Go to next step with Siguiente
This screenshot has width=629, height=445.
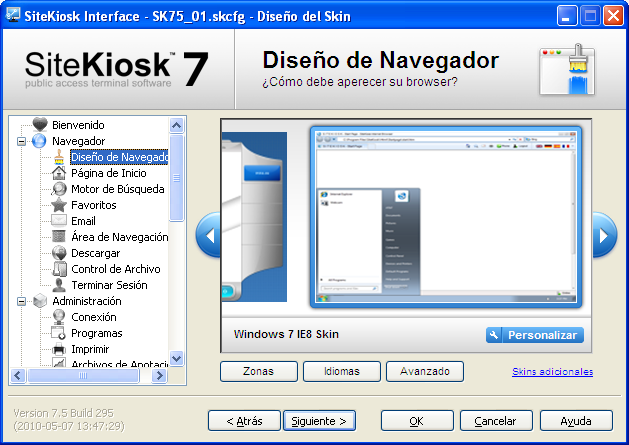[319, 421]
